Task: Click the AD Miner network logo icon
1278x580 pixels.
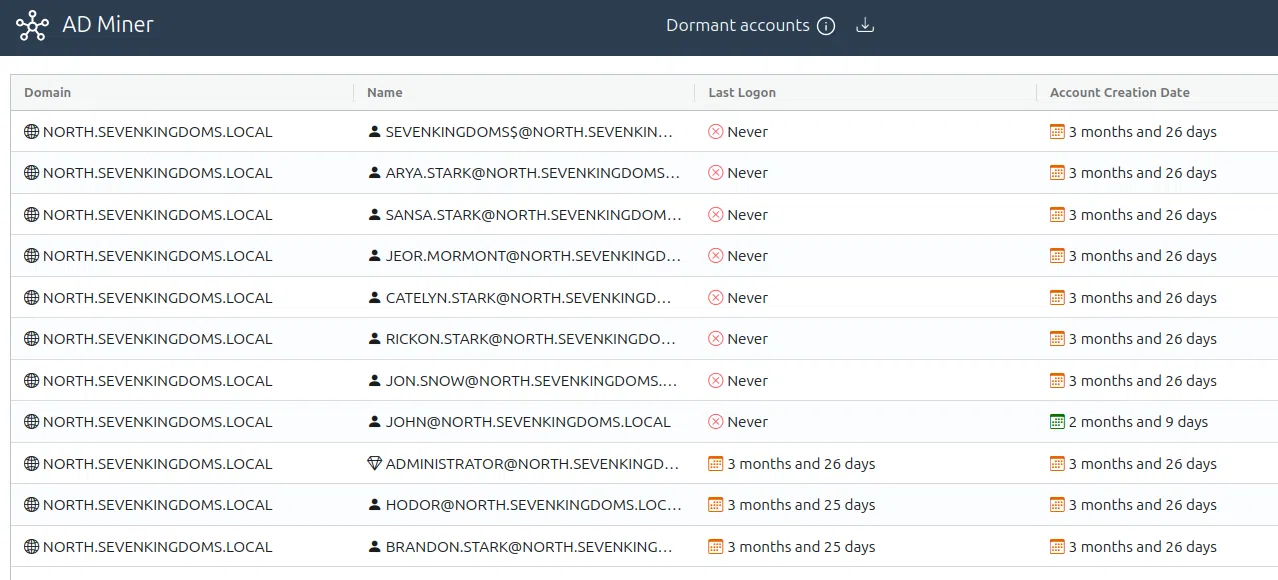Action: tap(32, 26)
